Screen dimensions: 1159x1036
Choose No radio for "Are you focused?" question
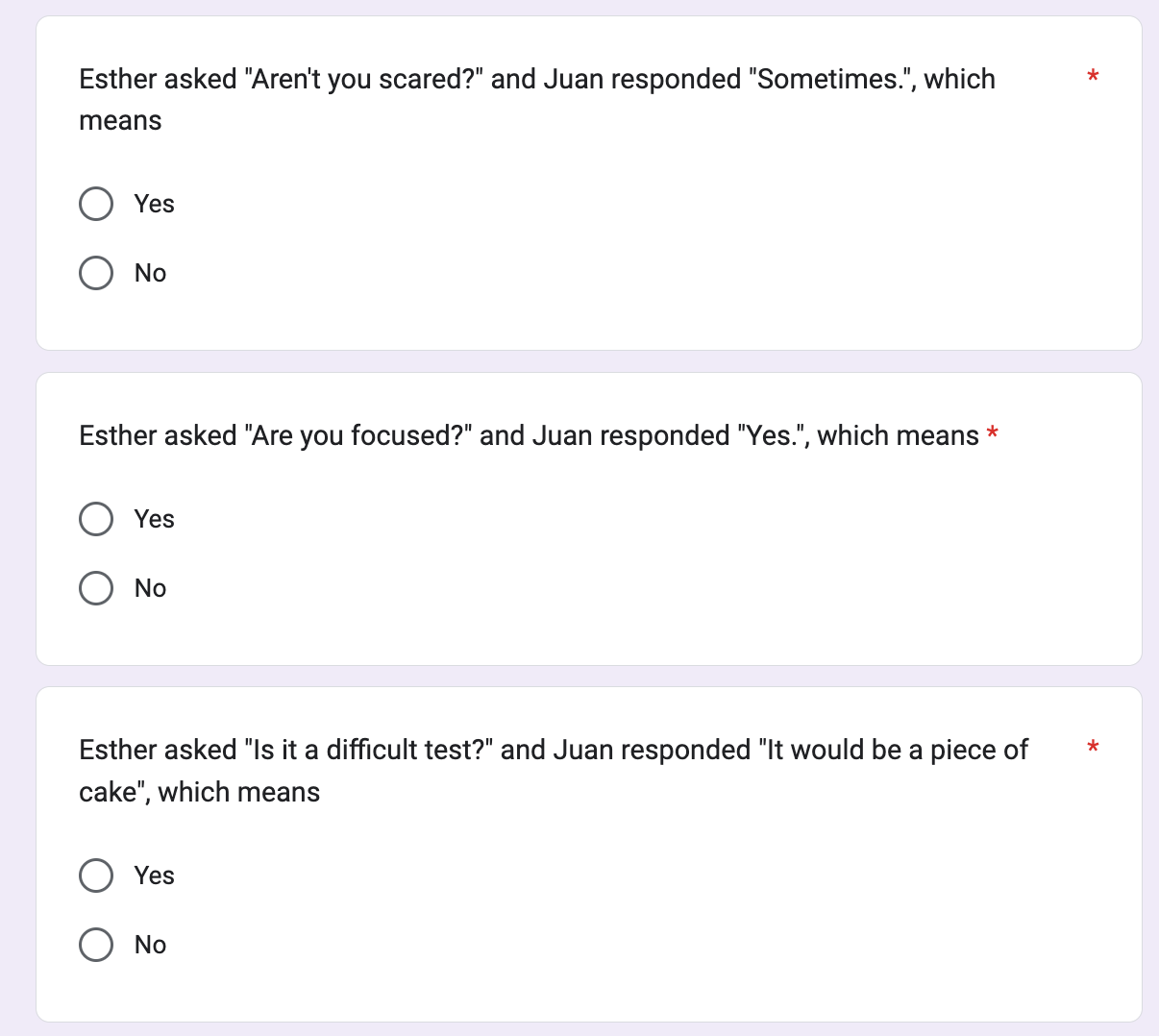(96, 588)
